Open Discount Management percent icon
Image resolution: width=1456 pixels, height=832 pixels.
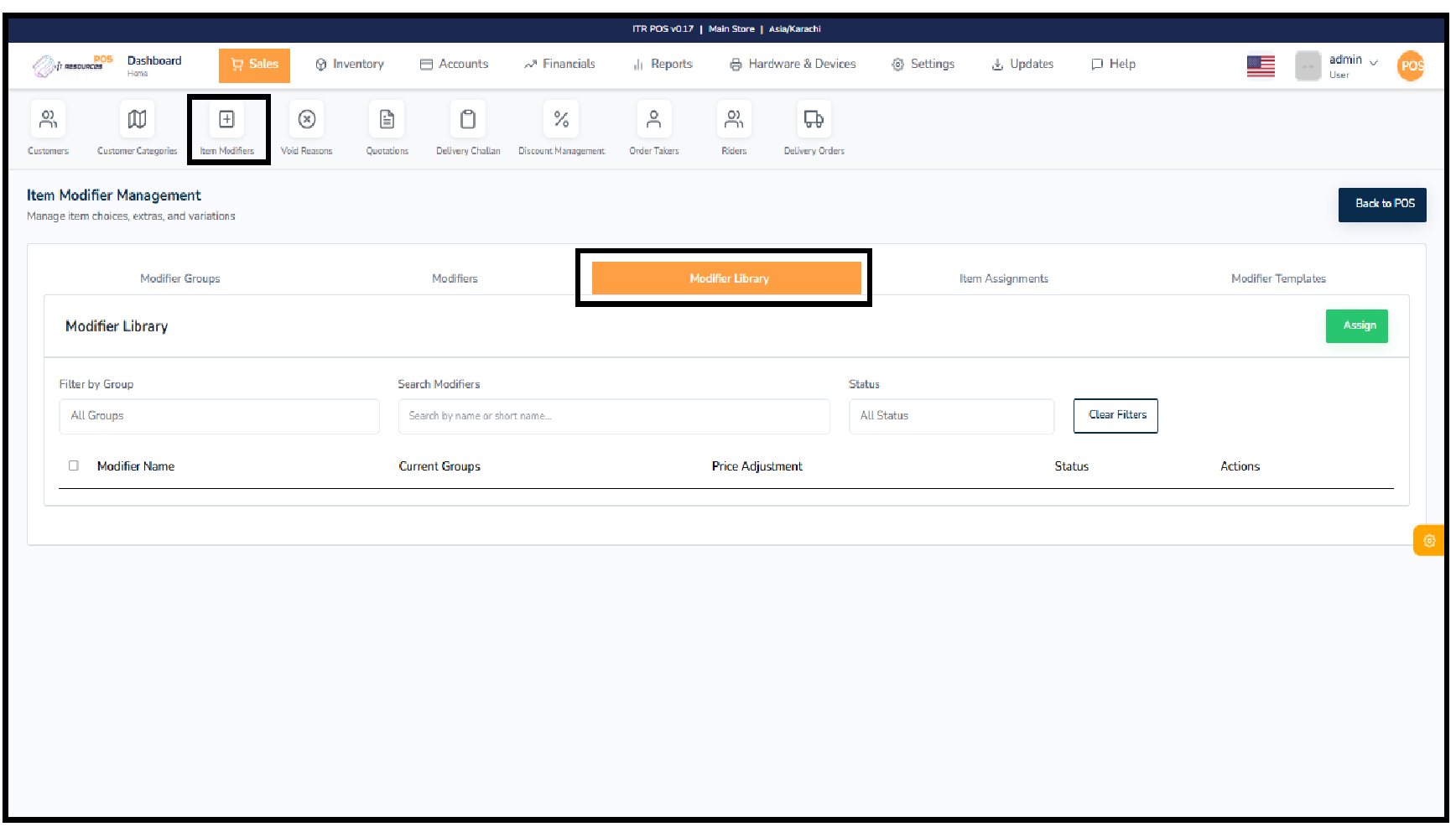point(561,120)
